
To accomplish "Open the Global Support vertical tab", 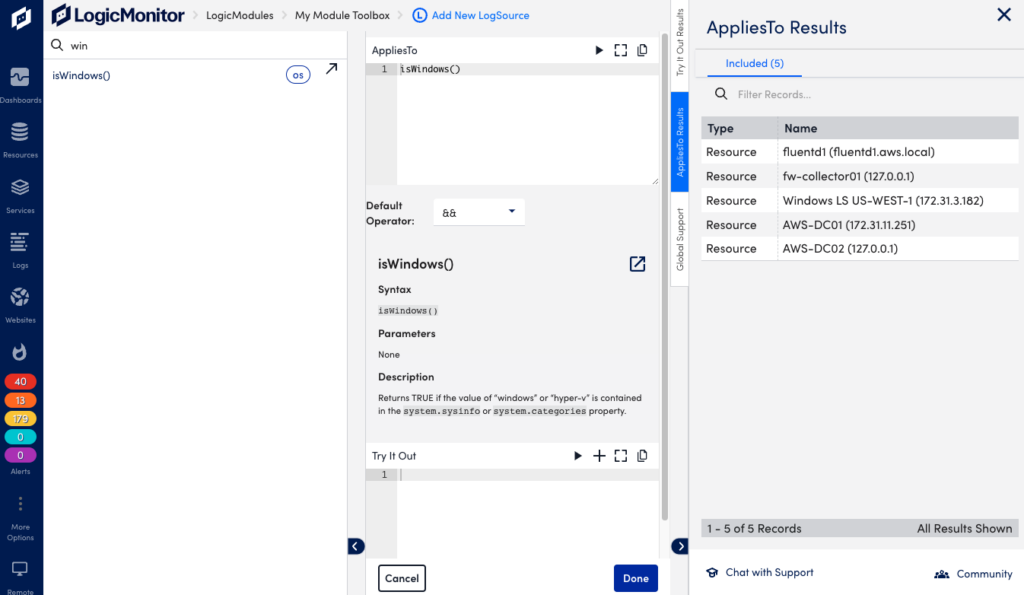I will click(x=680, y=239).
